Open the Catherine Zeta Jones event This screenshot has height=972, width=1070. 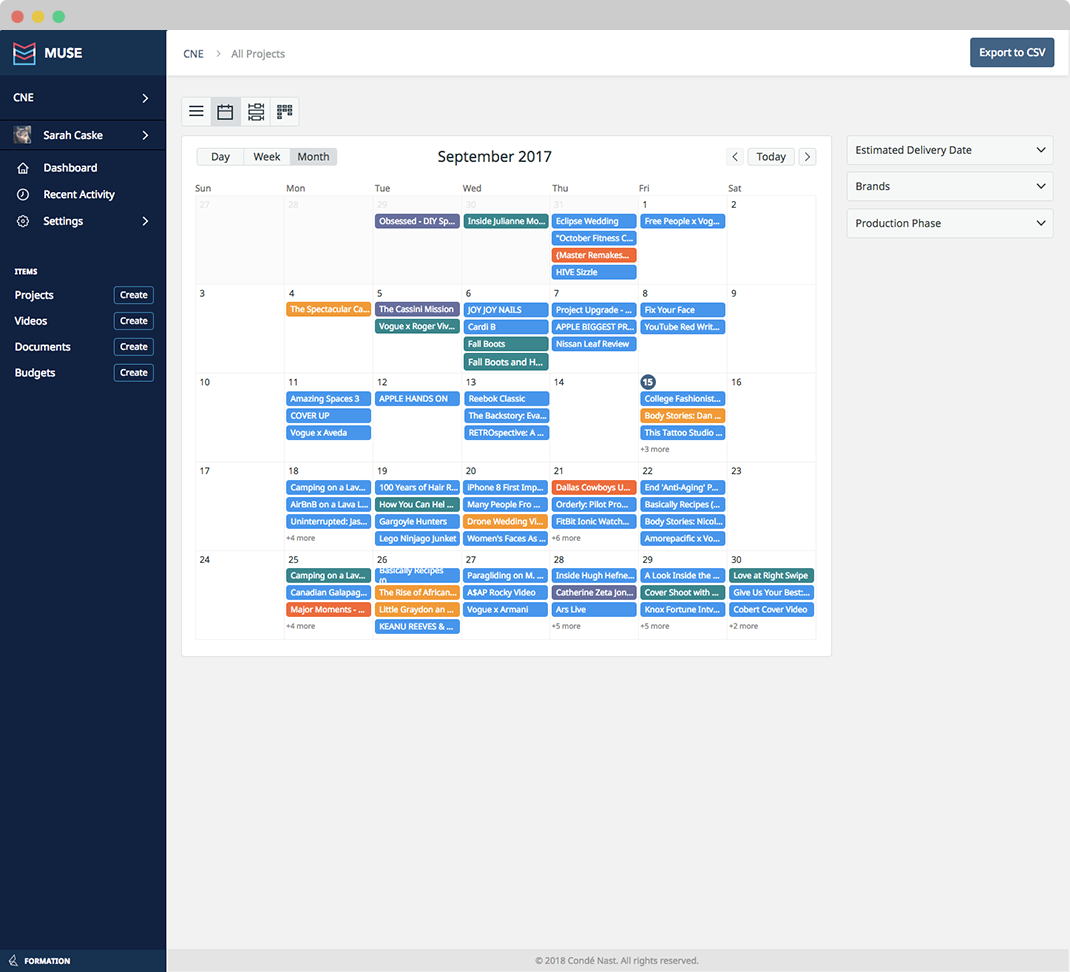coord(594,592)
